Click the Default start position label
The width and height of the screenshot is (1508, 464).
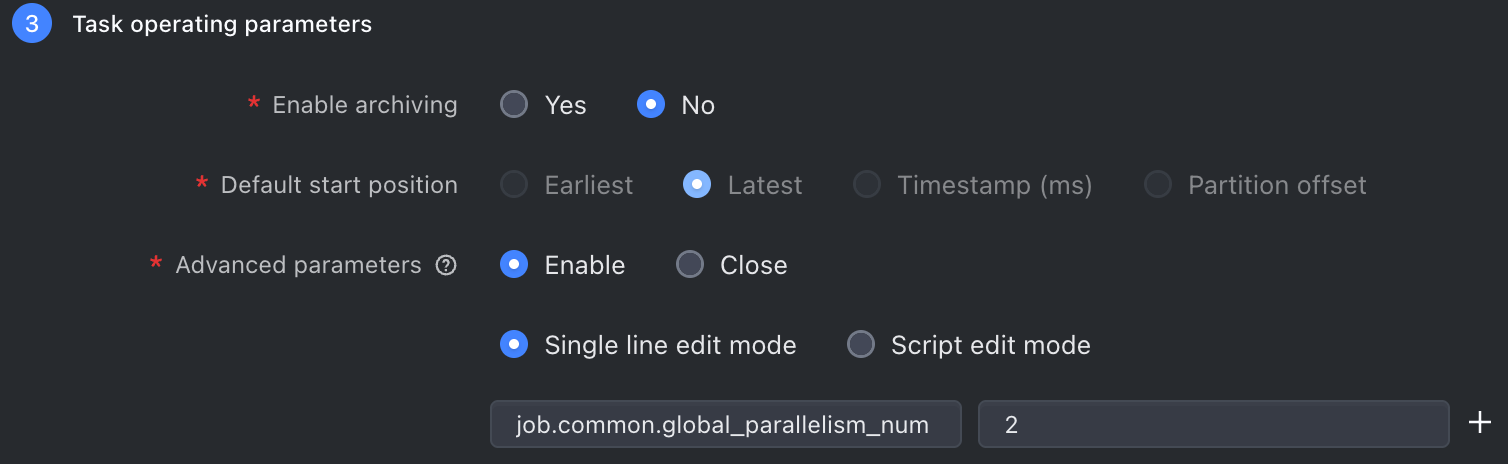[339, 185]
